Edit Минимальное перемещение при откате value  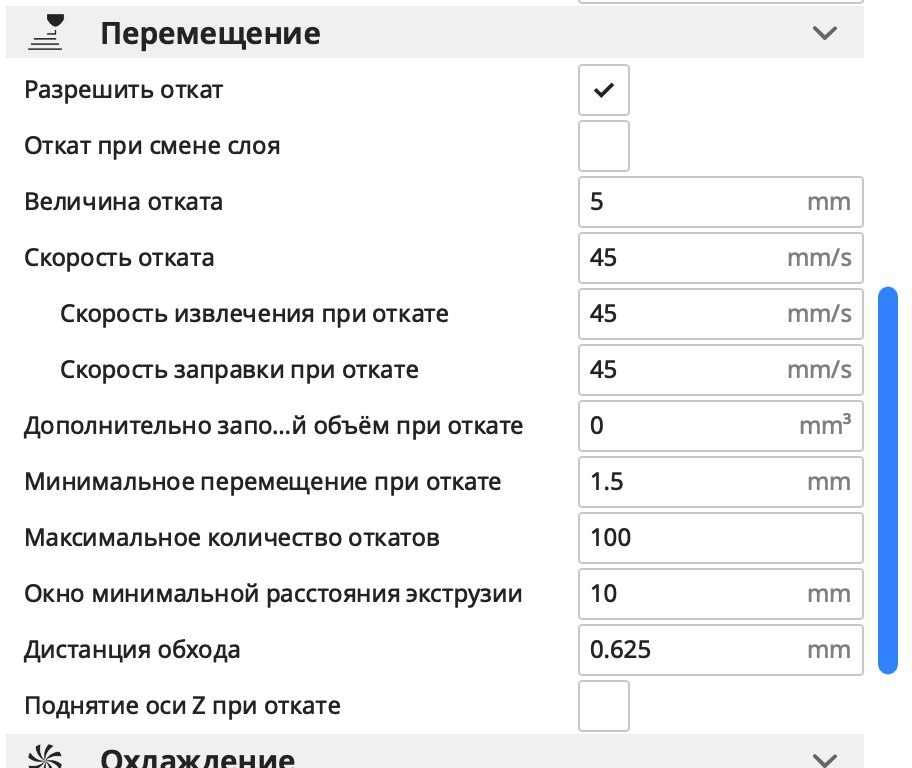721,482
